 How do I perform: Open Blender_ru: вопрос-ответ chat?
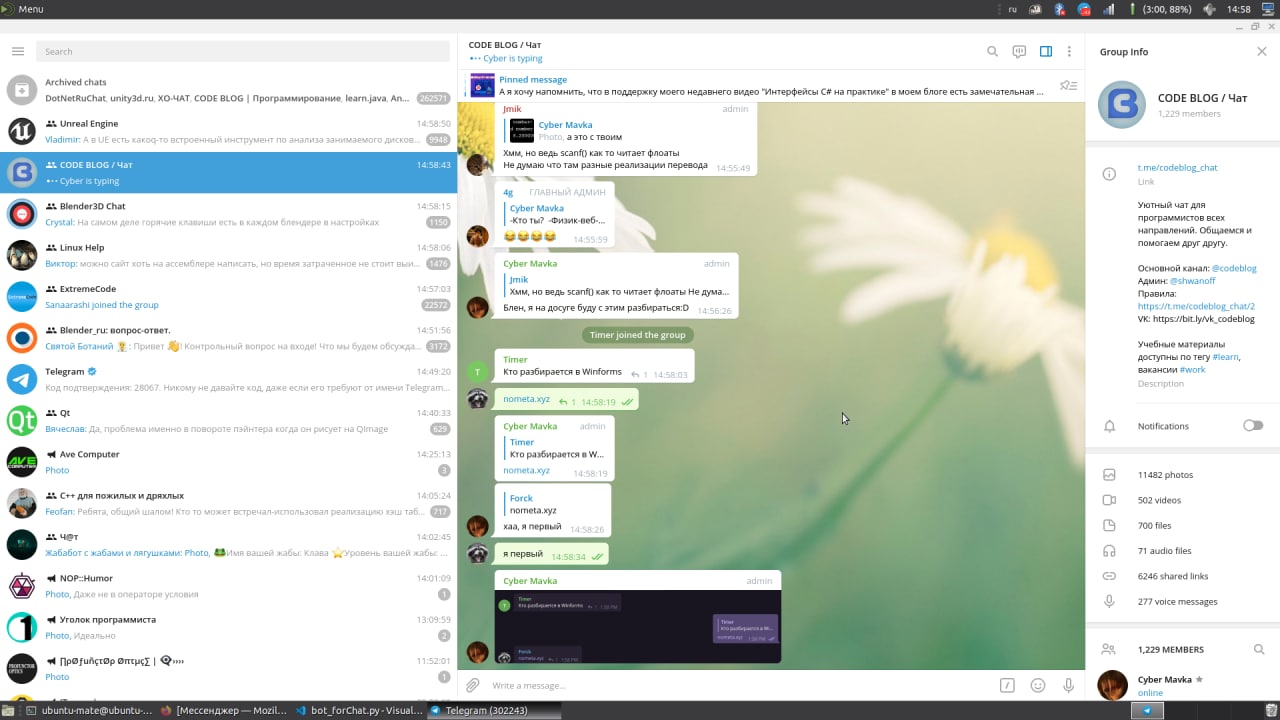pos(228,338)
